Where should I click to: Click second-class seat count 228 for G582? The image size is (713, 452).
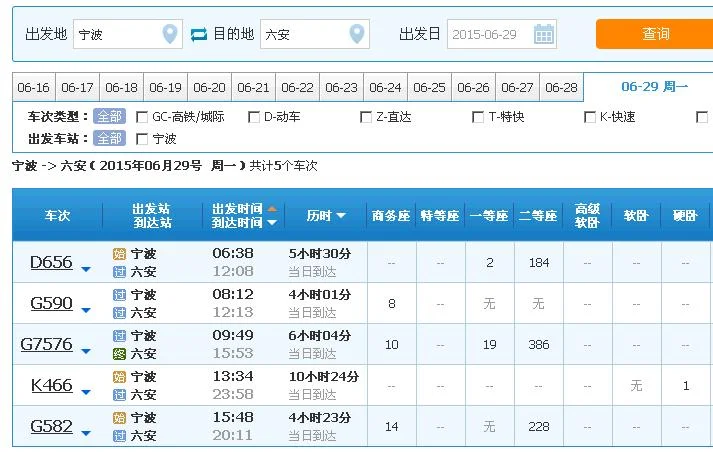(539, 427)
